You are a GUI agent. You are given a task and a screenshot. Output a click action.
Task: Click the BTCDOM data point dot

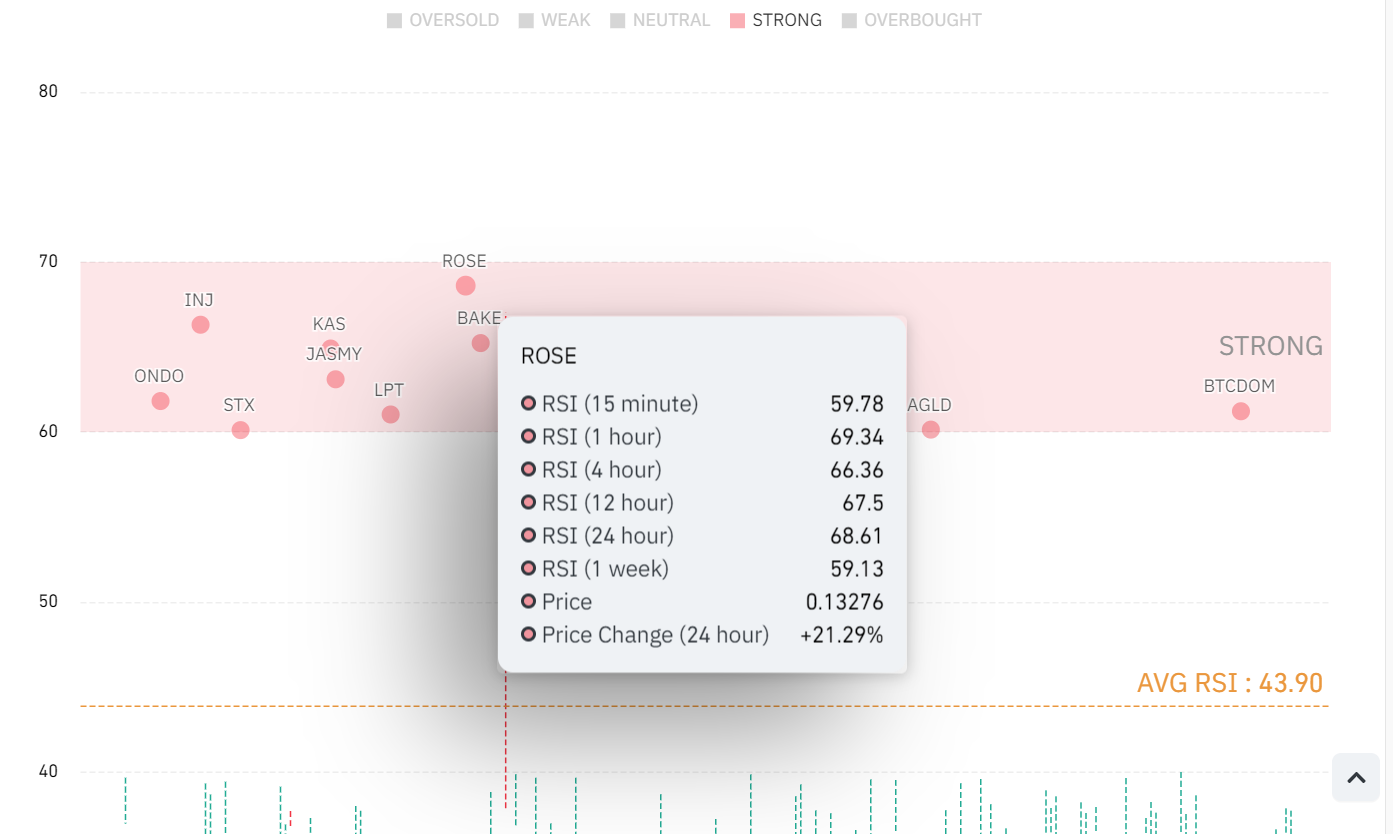pyautogui.click(x=1241, y=411)
